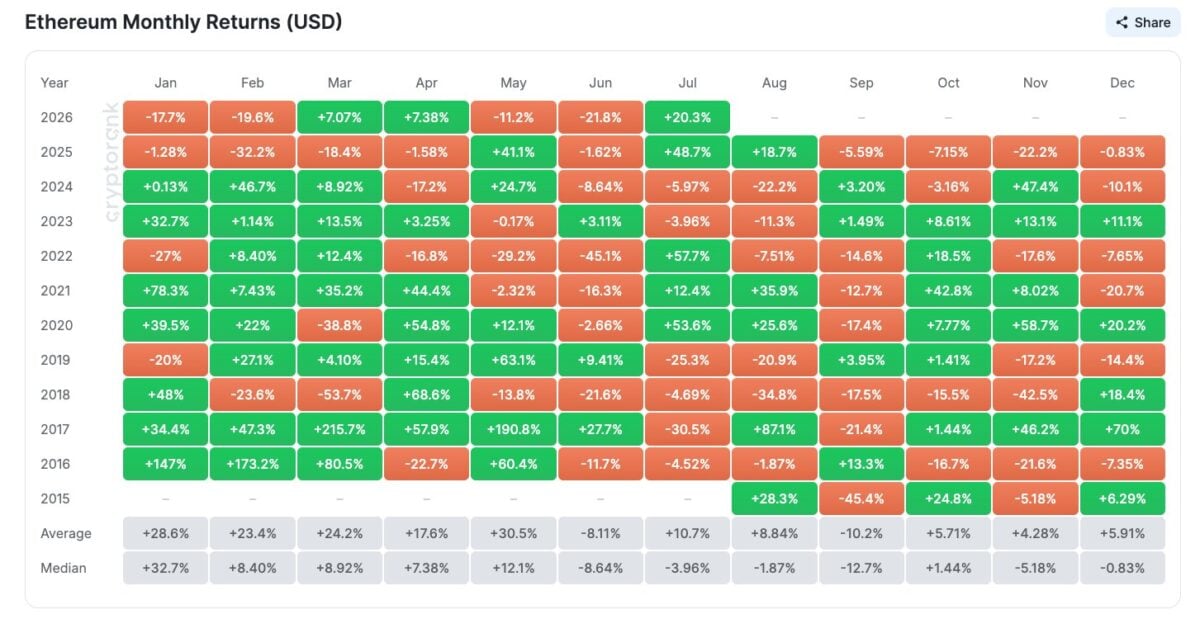Click the January median +32.7% cell
The height and width of the screenshot is (619, 1200).
[x=165, y=568]
